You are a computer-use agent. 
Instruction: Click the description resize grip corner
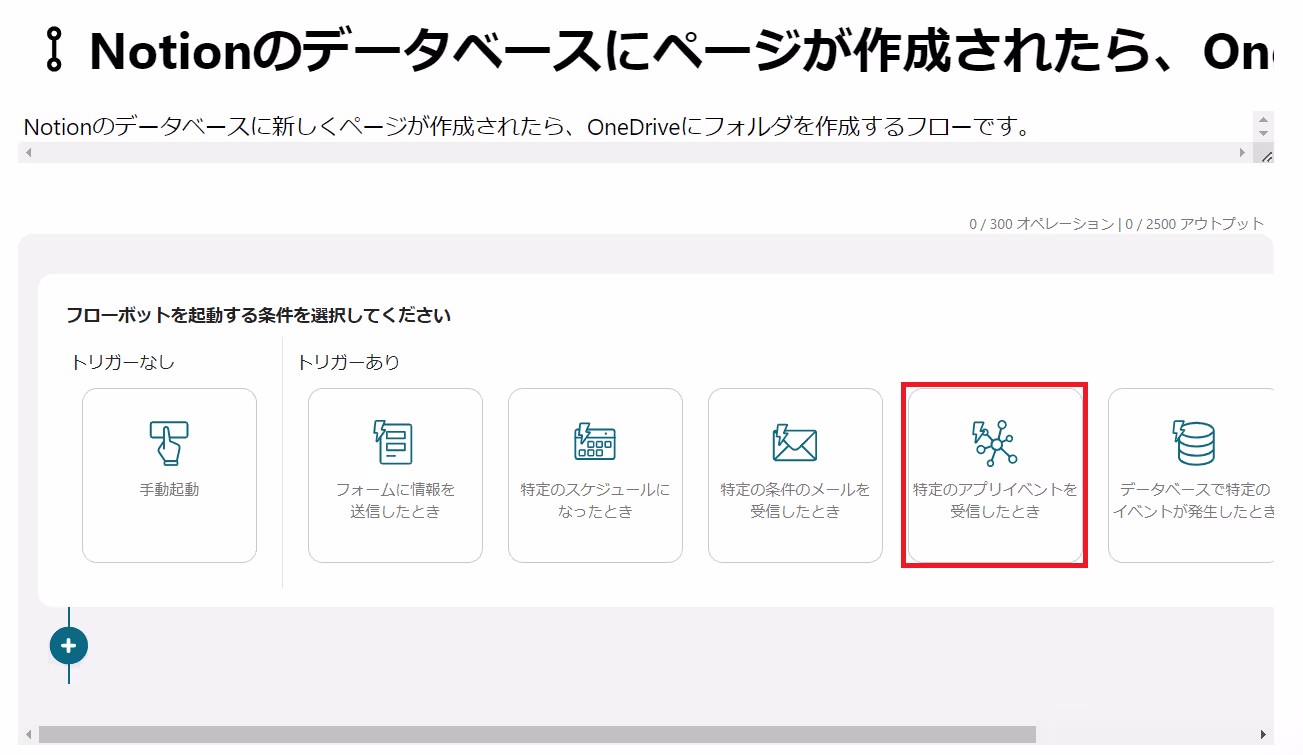click(1265, 155)
